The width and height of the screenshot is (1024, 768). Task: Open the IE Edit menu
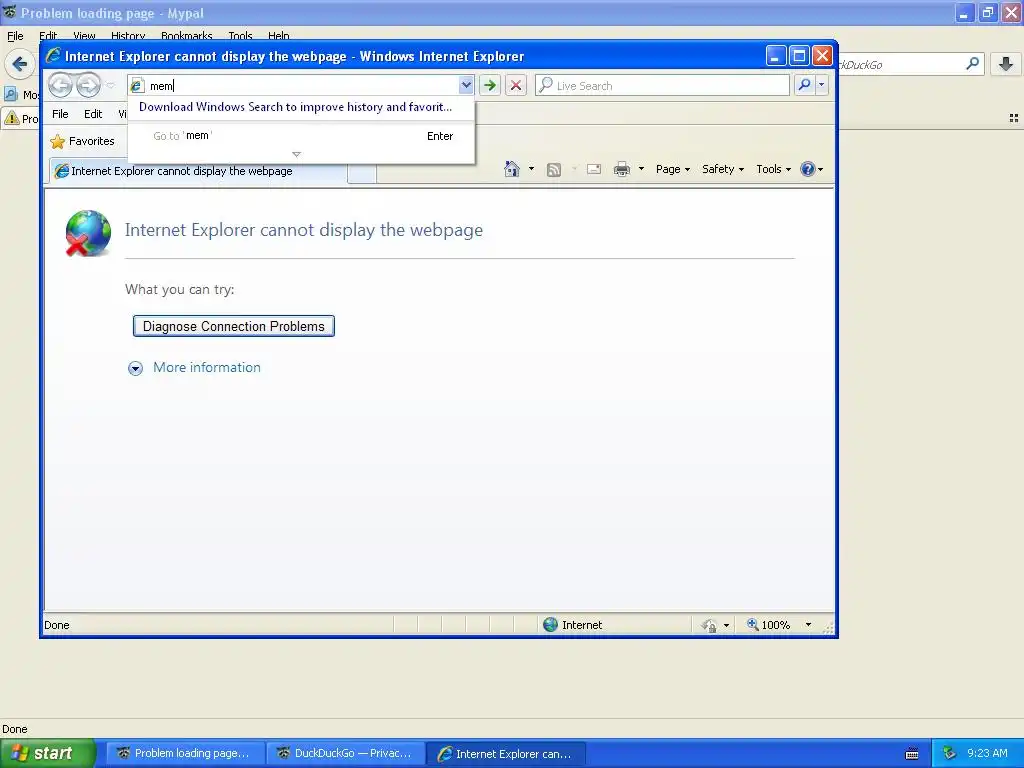[93, 114]
